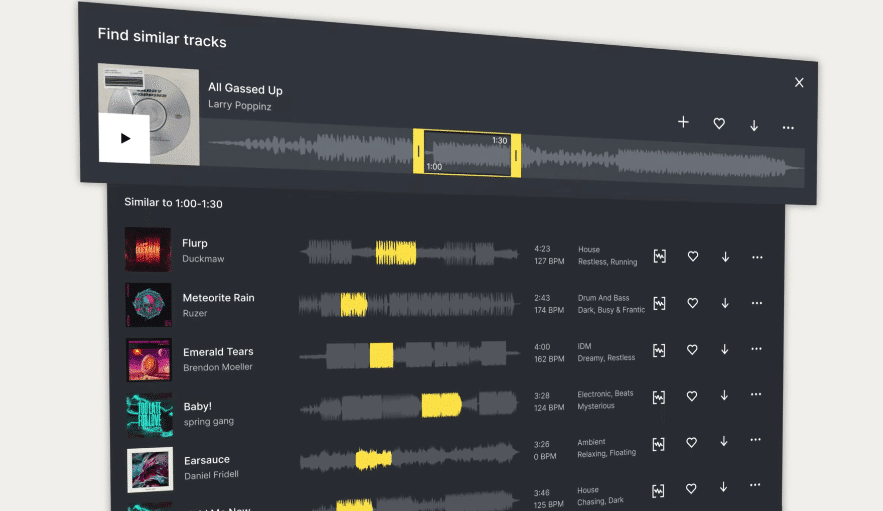Screen dimensions: 883x511
Task: Open the Meteorite Rain album cover
Action: 149,305
